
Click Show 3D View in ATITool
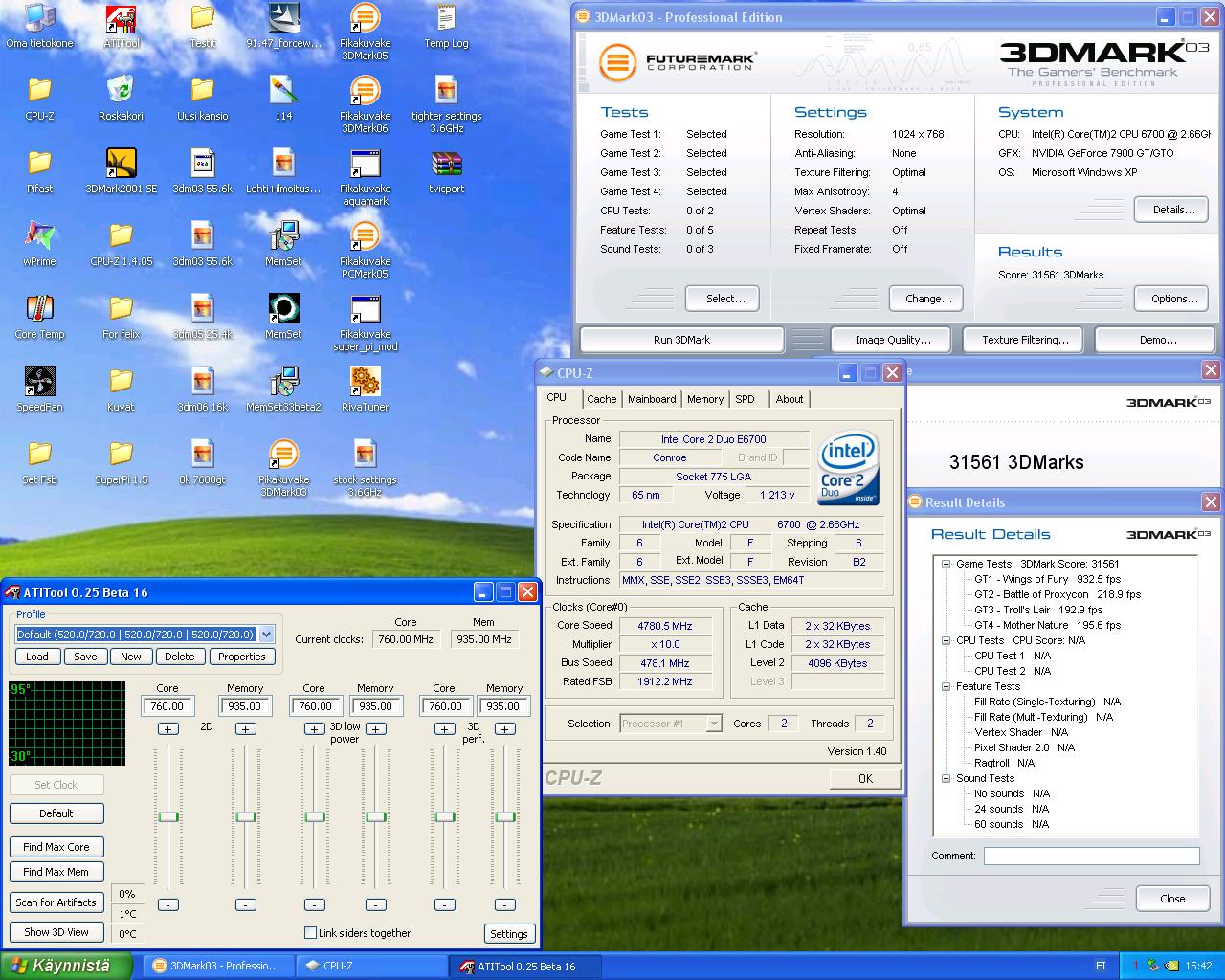point(56,932)
